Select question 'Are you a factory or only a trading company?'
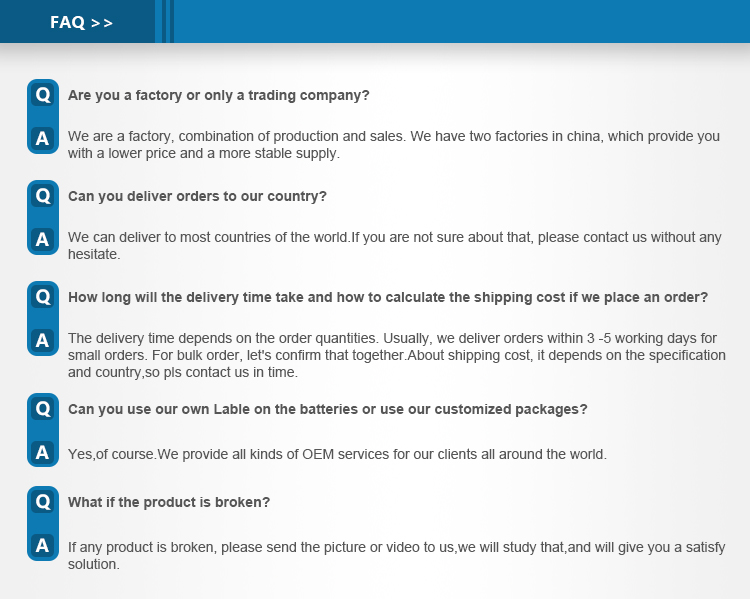This screenshot has width=750, height=599. click(219, 95)
